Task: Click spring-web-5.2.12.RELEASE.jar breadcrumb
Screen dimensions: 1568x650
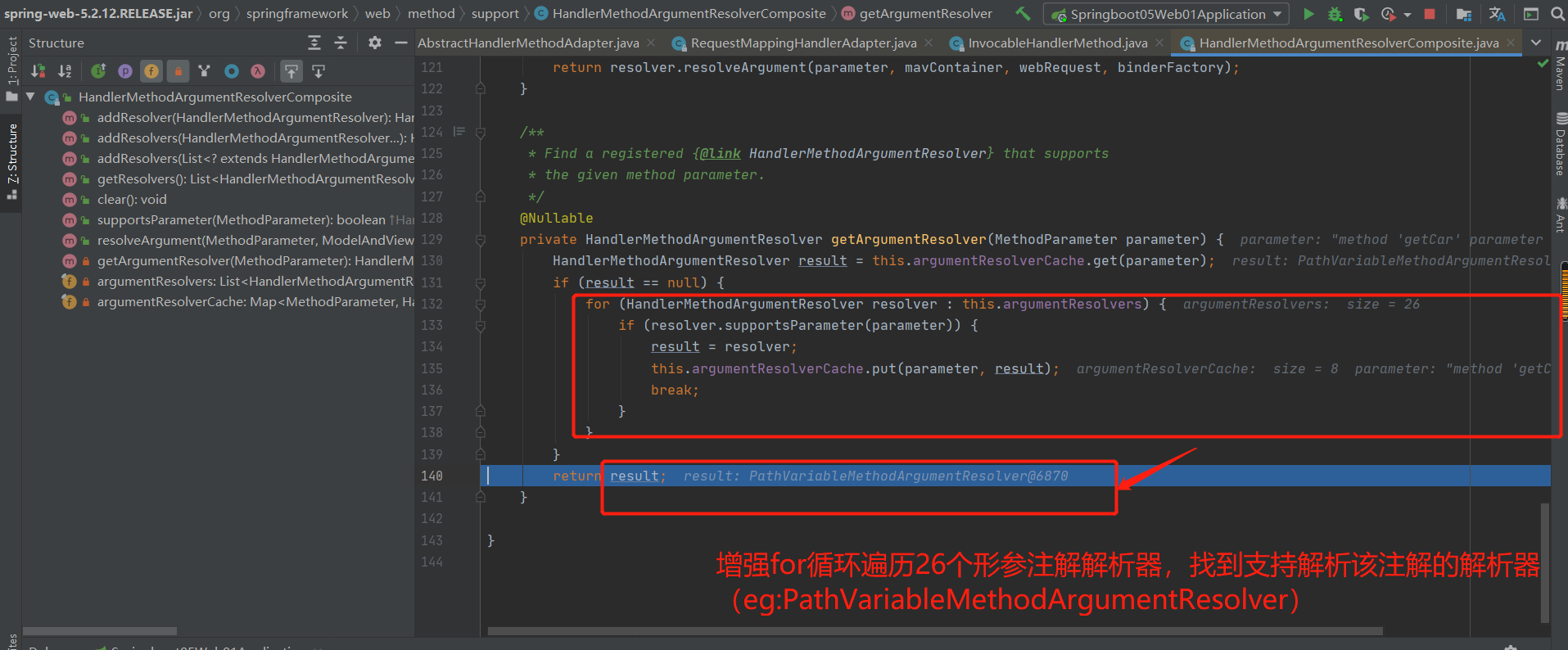Action: coord(97,14)
